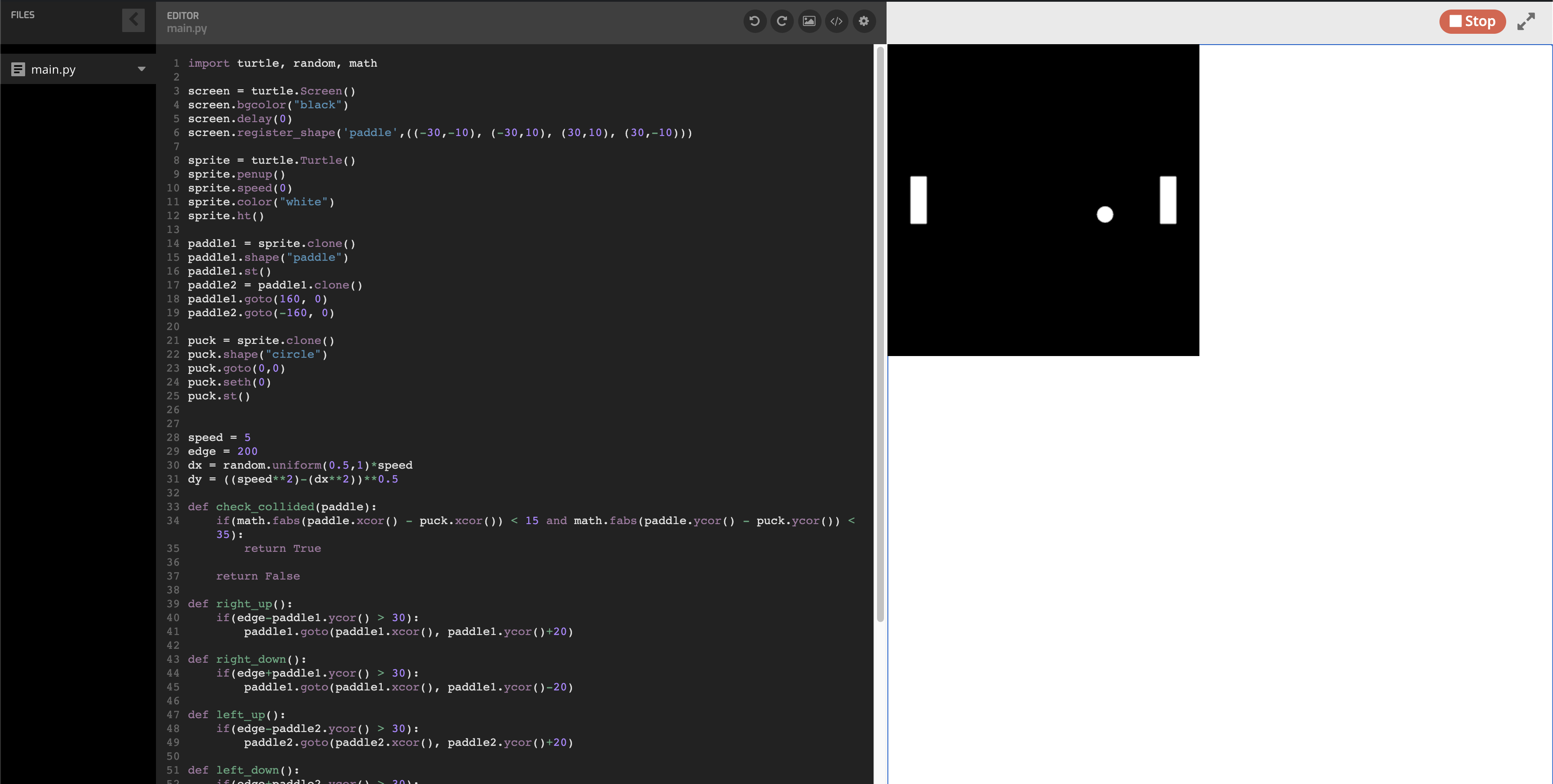The image size is (1553, 784).
Task: Click the line 'screen.bgcolor("black")'
Action: tap(268, 105)
